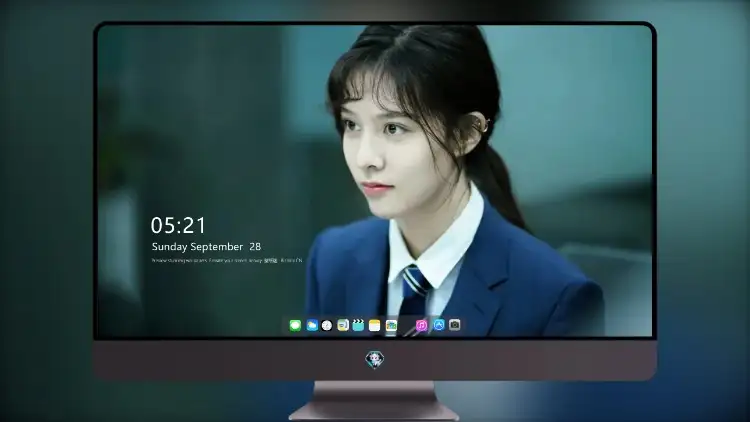Launch the blue App Store icon
The width and height of the screenshot is (750, 422).
439,325
